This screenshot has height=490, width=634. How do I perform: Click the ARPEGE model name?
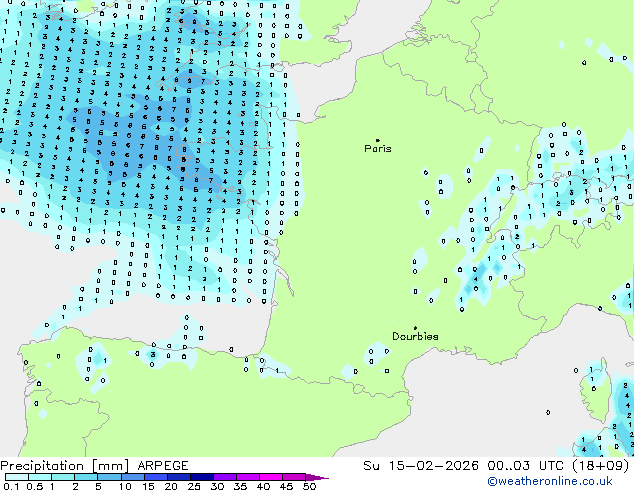(163, 466)
